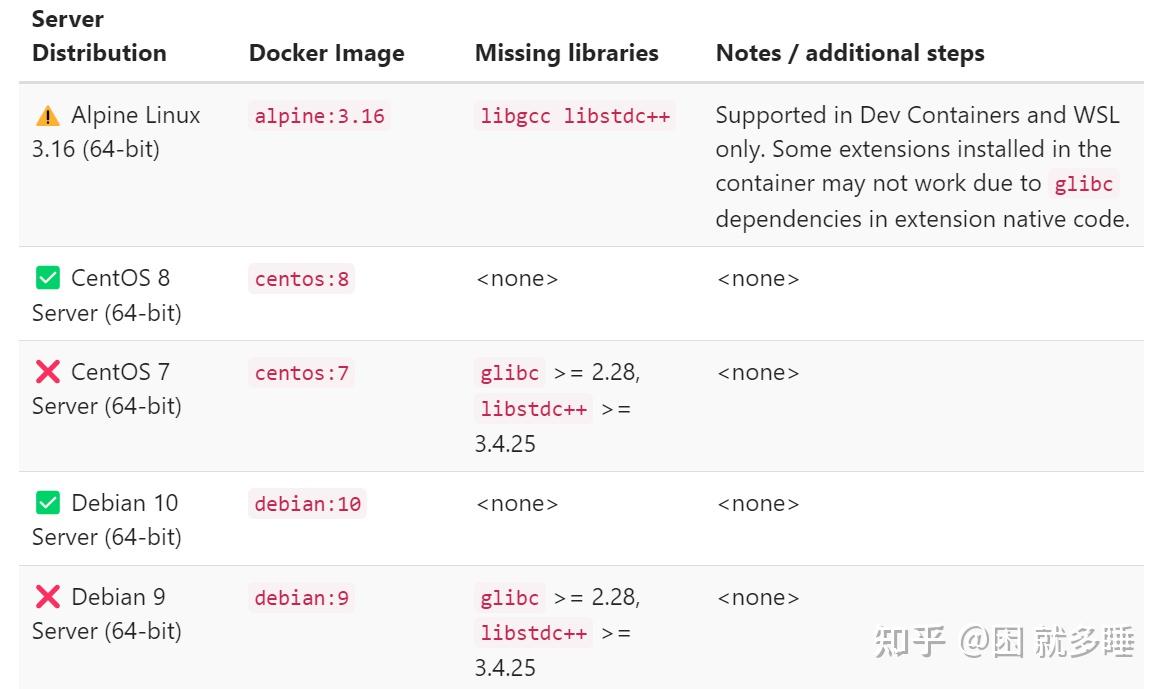
Task: Click the red X beside Debian 9
Action: point(47,597)
